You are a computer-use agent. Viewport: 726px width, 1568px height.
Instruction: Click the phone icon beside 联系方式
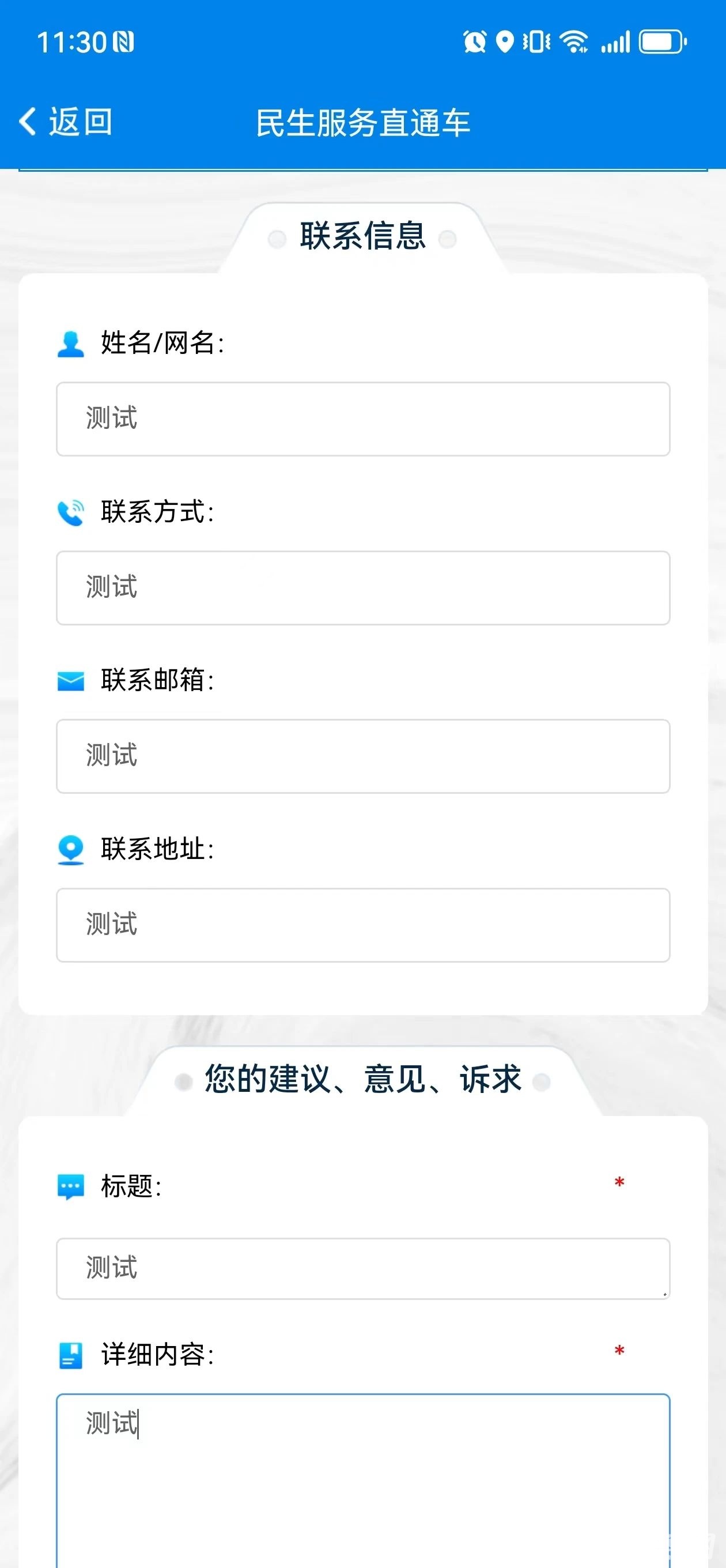coord(71,512)
